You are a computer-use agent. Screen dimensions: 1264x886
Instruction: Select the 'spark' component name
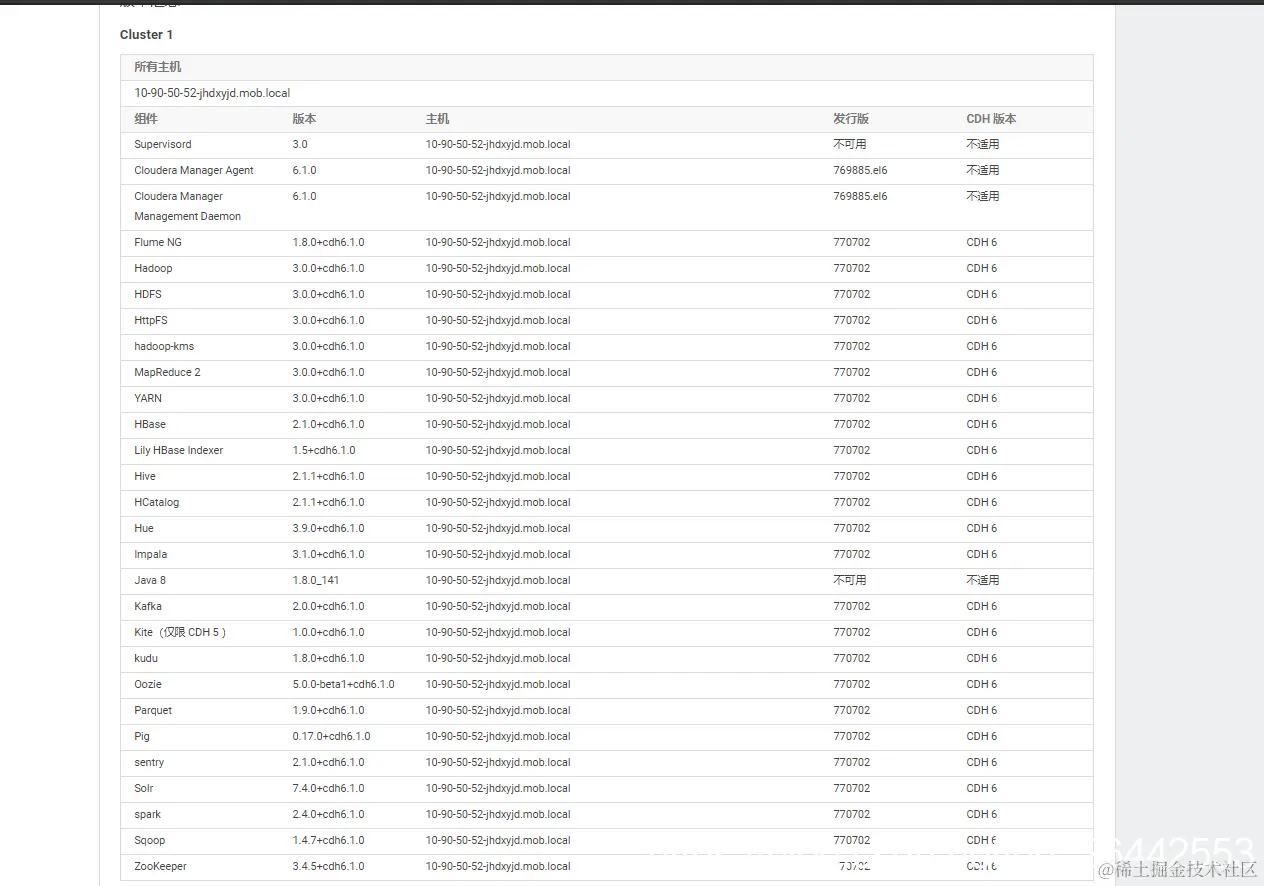pyautogui.click(x=148, y=815)
